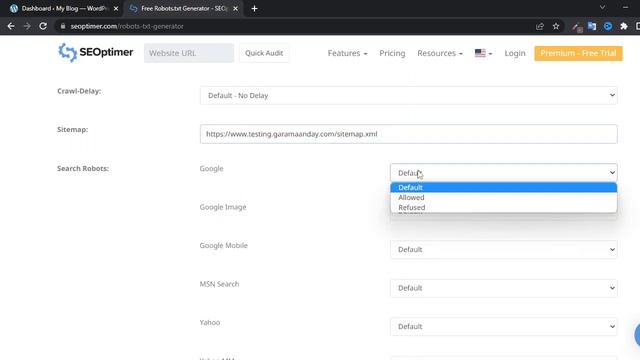Screen dimensions: 640x360
Task: Go back with the browser back arrow
Action: tap(11, 26)
